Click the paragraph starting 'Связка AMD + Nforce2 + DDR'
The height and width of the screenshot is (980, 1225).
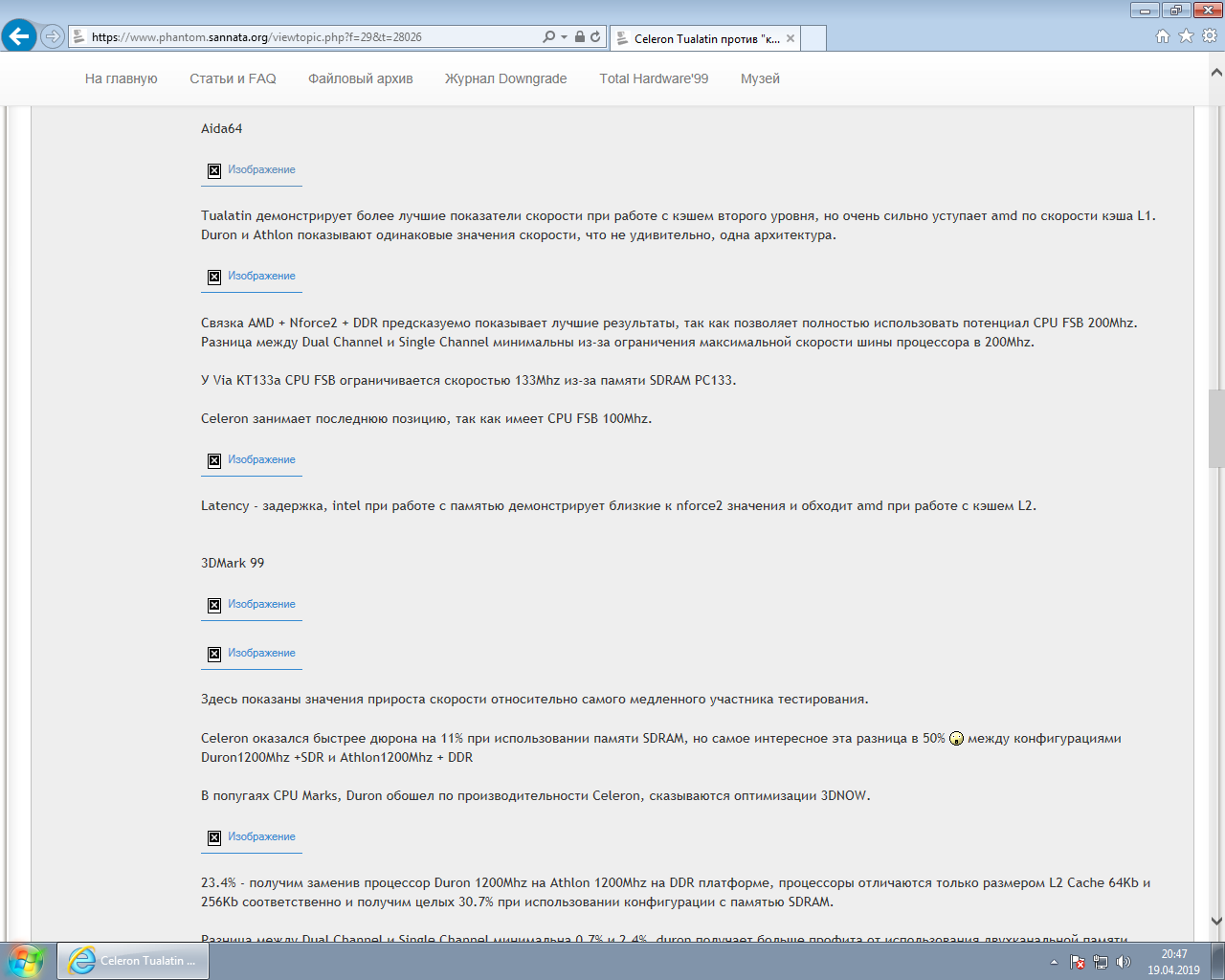tap(669, 332)
